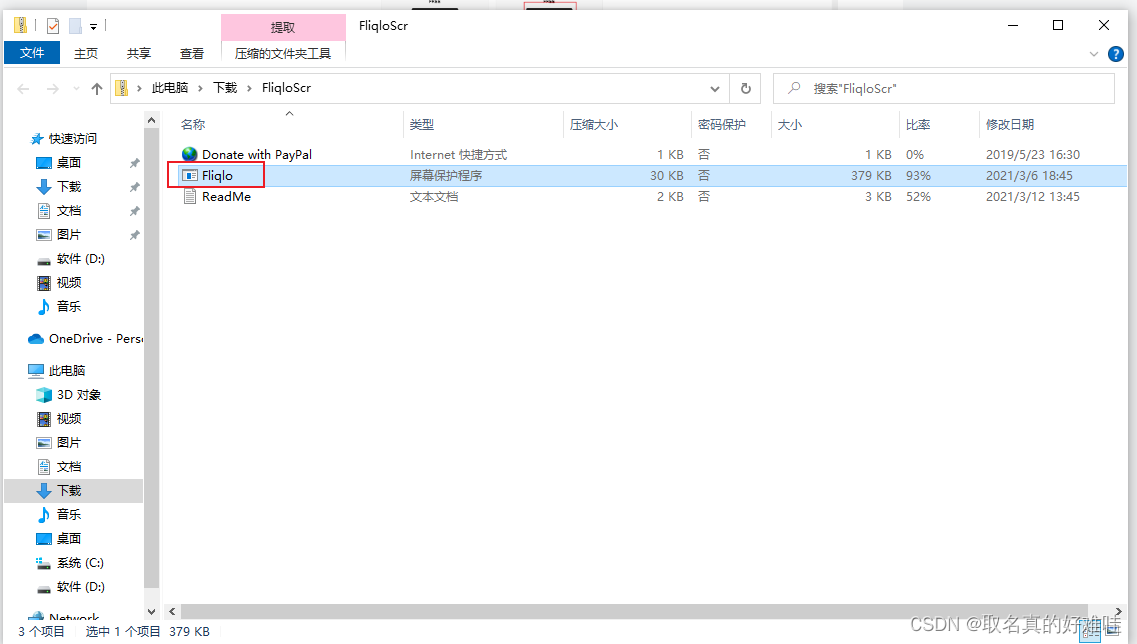1137x644 pixels.
Task: Switch to the 共享 ribbon tab
Action: tap(138, 53)
